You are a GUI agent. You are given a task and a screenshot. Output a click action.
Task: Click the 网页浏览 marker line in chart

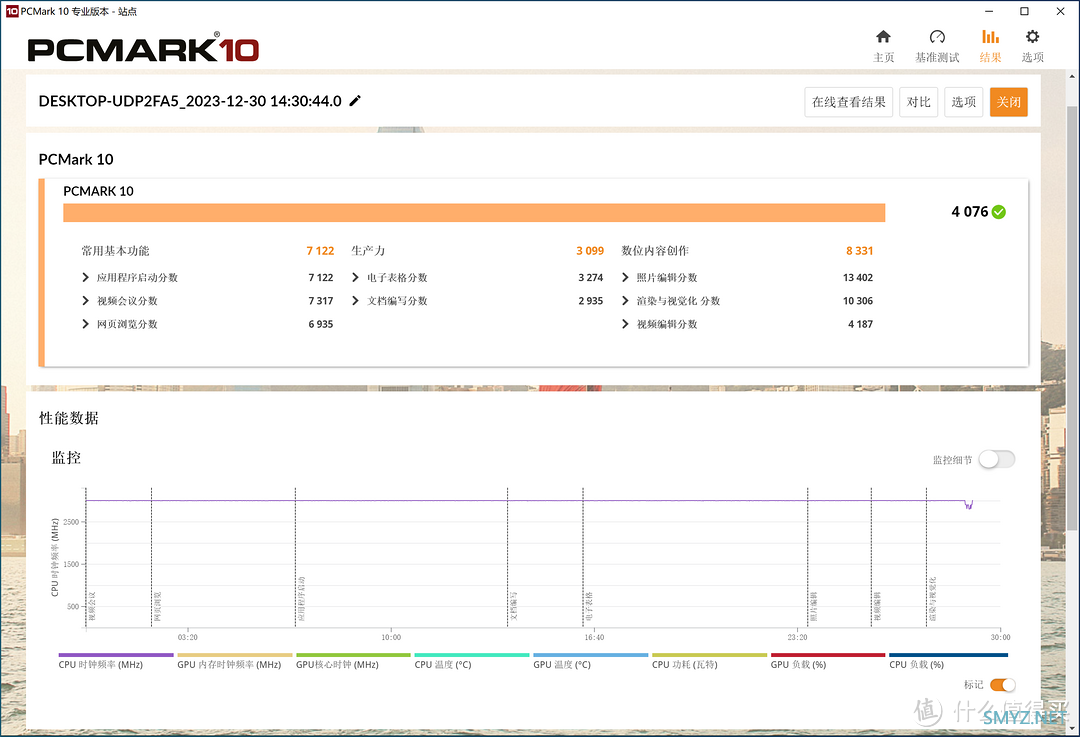point(152,557)
